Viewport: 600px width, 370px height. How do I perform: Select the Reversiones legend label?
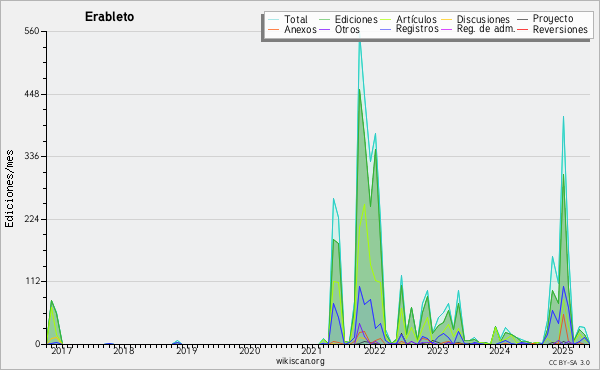point(560,29)
